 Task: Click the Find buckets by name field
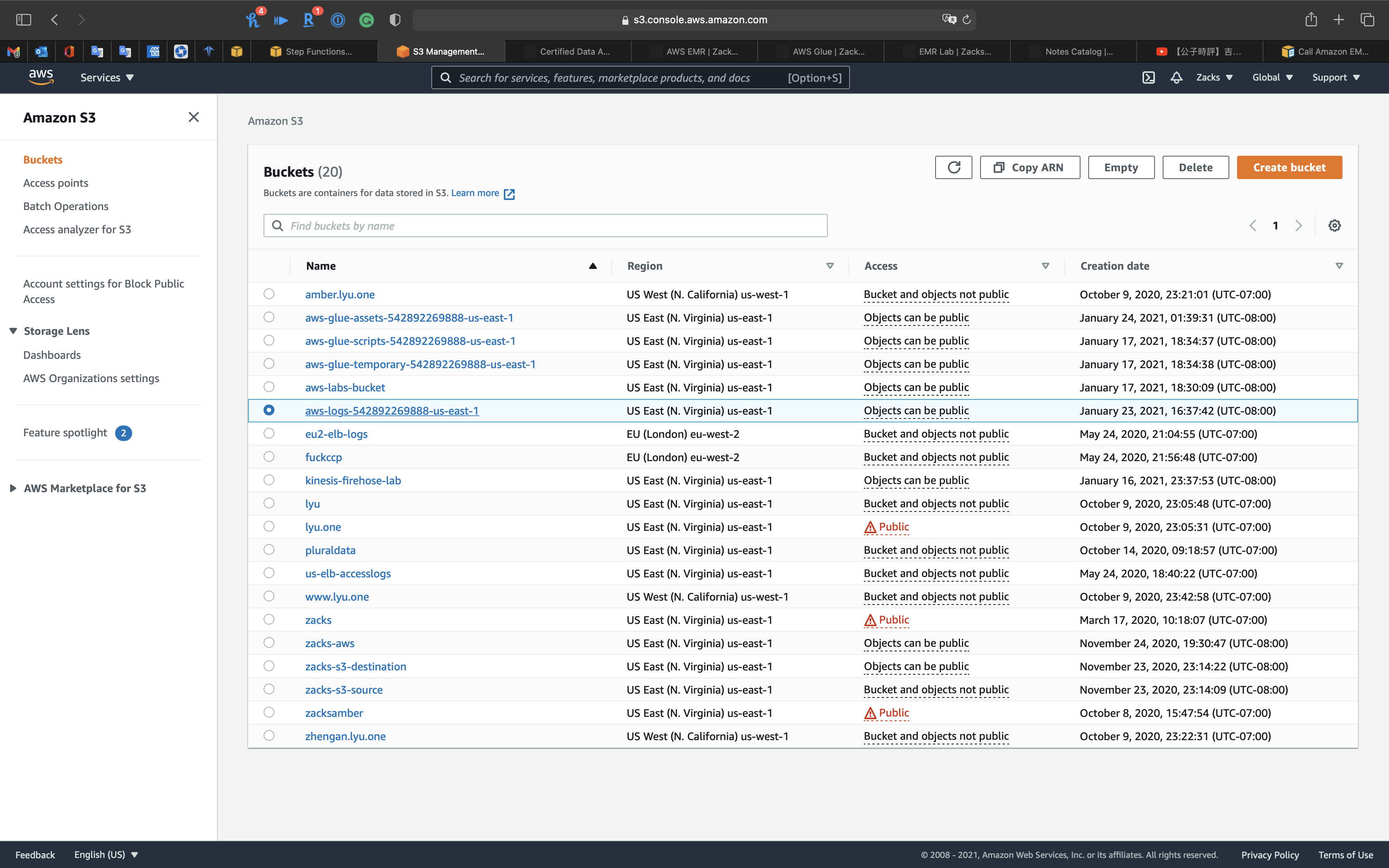pyautogui.click(x=545, y=226)
